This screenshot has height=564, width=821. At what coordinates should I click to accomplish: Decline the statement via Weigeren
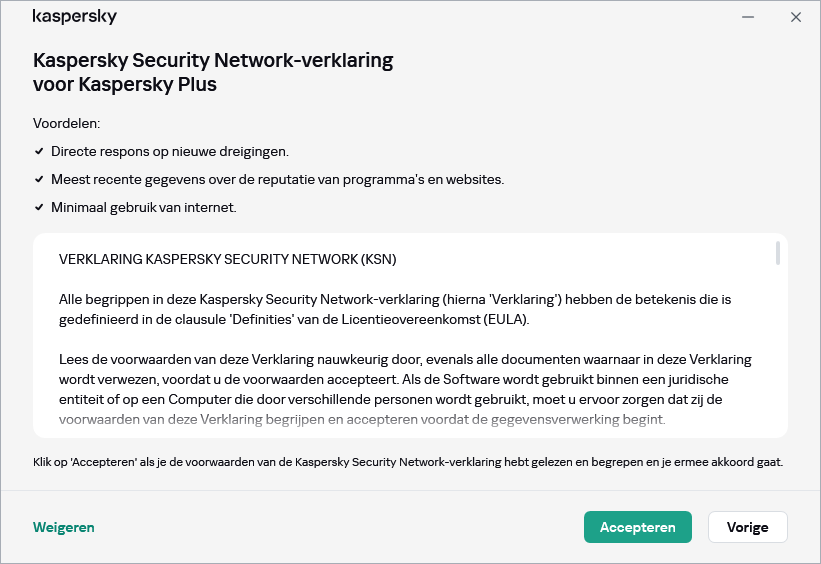[x=64, y=527]
